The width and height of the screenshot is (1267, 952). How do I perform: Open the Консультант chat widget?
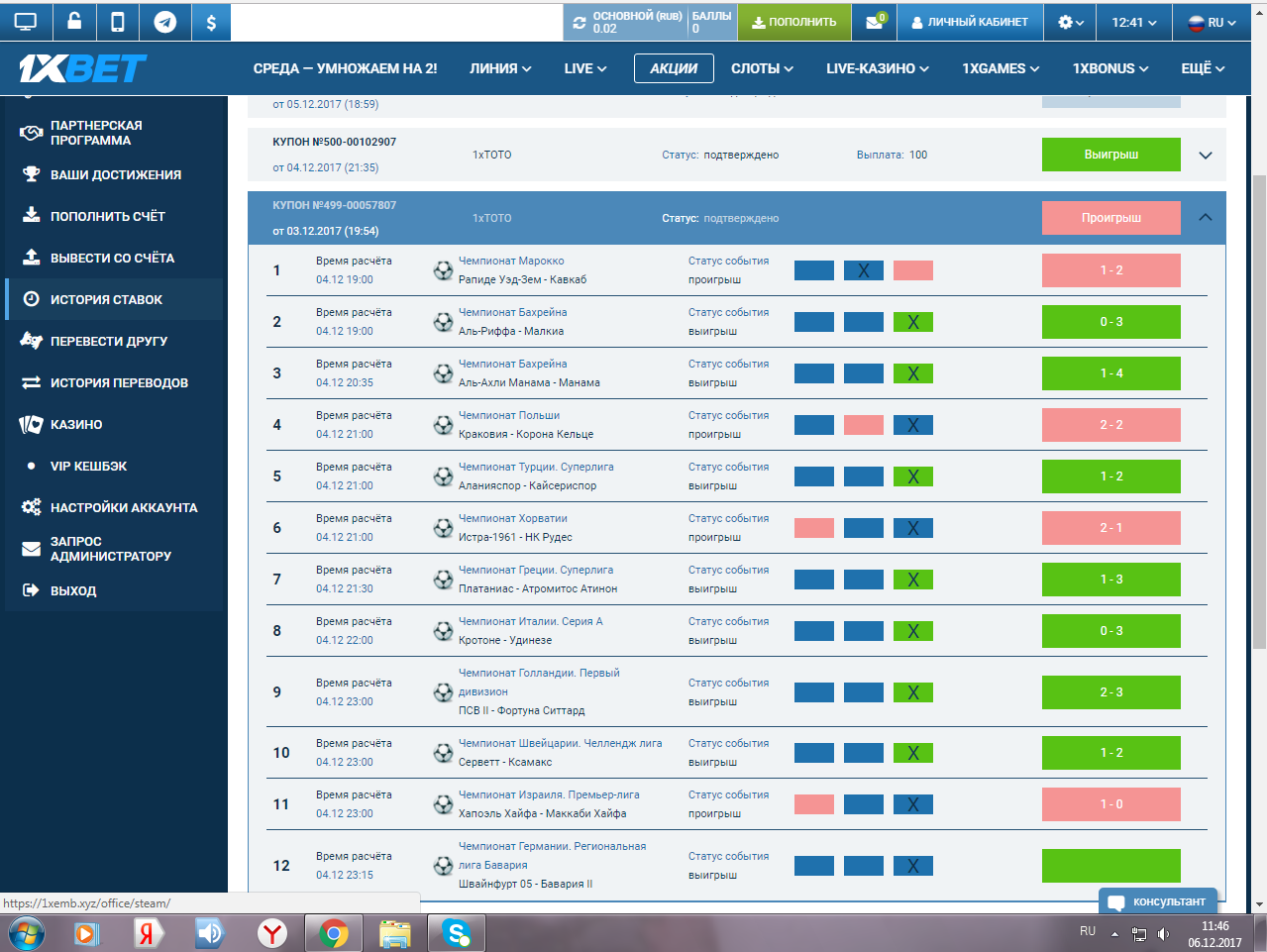click(1158, 901)
